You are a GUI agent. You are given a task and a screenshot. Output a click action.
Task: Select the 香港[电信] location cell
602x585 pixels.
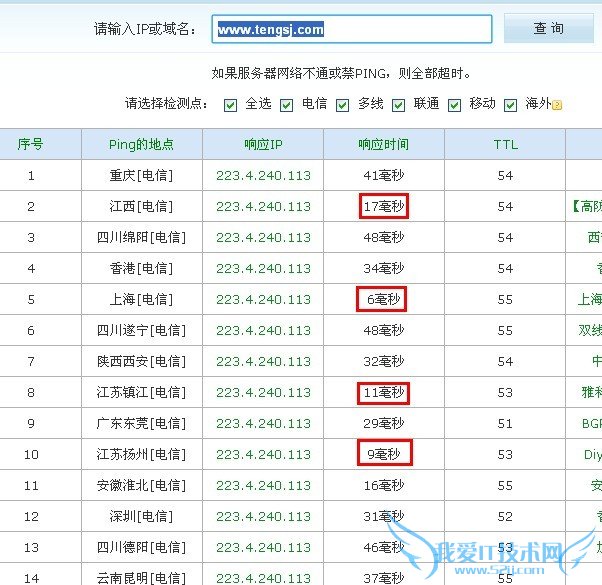[141, 268]
